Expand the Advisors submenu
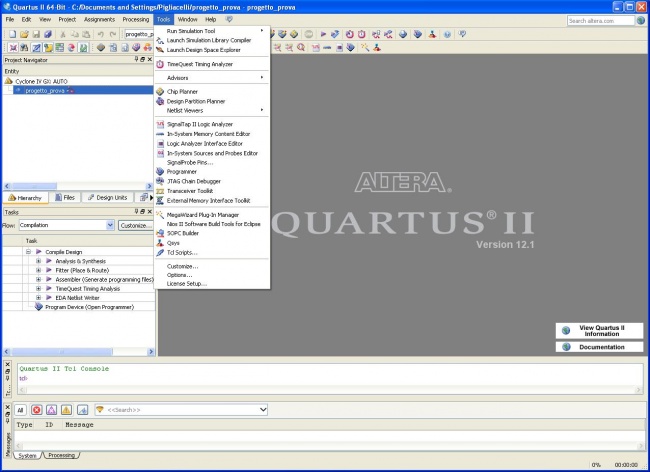Screen dimensions: 650x472 point(212,77)
